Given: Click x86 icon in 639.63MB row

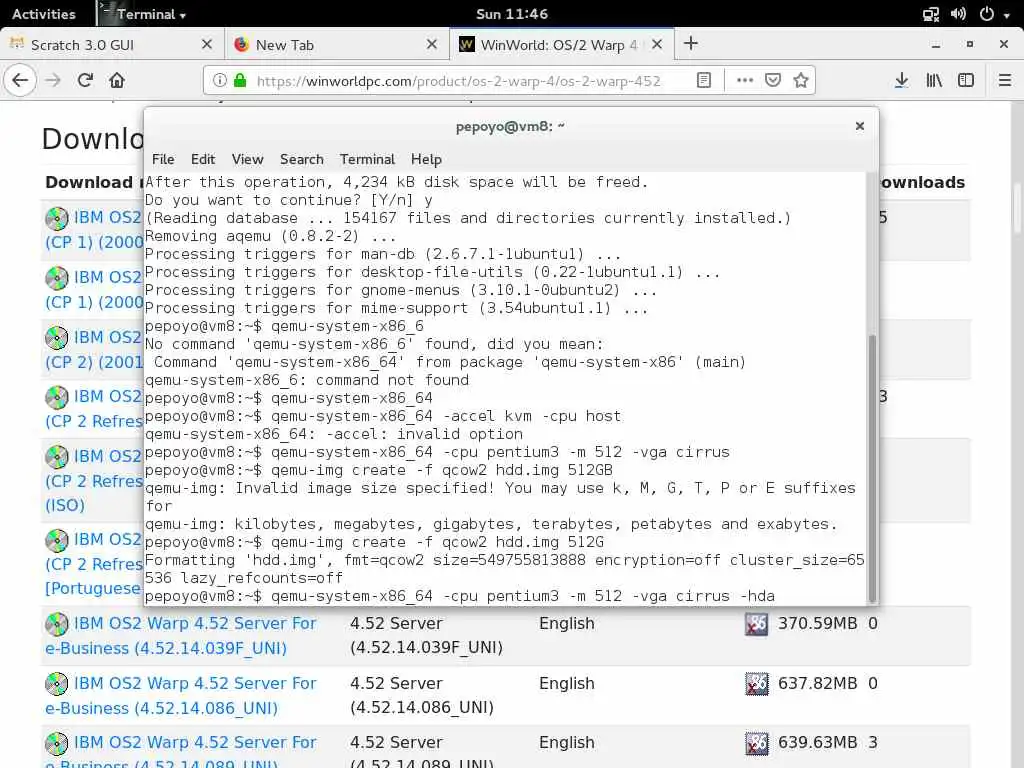Looking at the screenshot, I should coord(756,743).
